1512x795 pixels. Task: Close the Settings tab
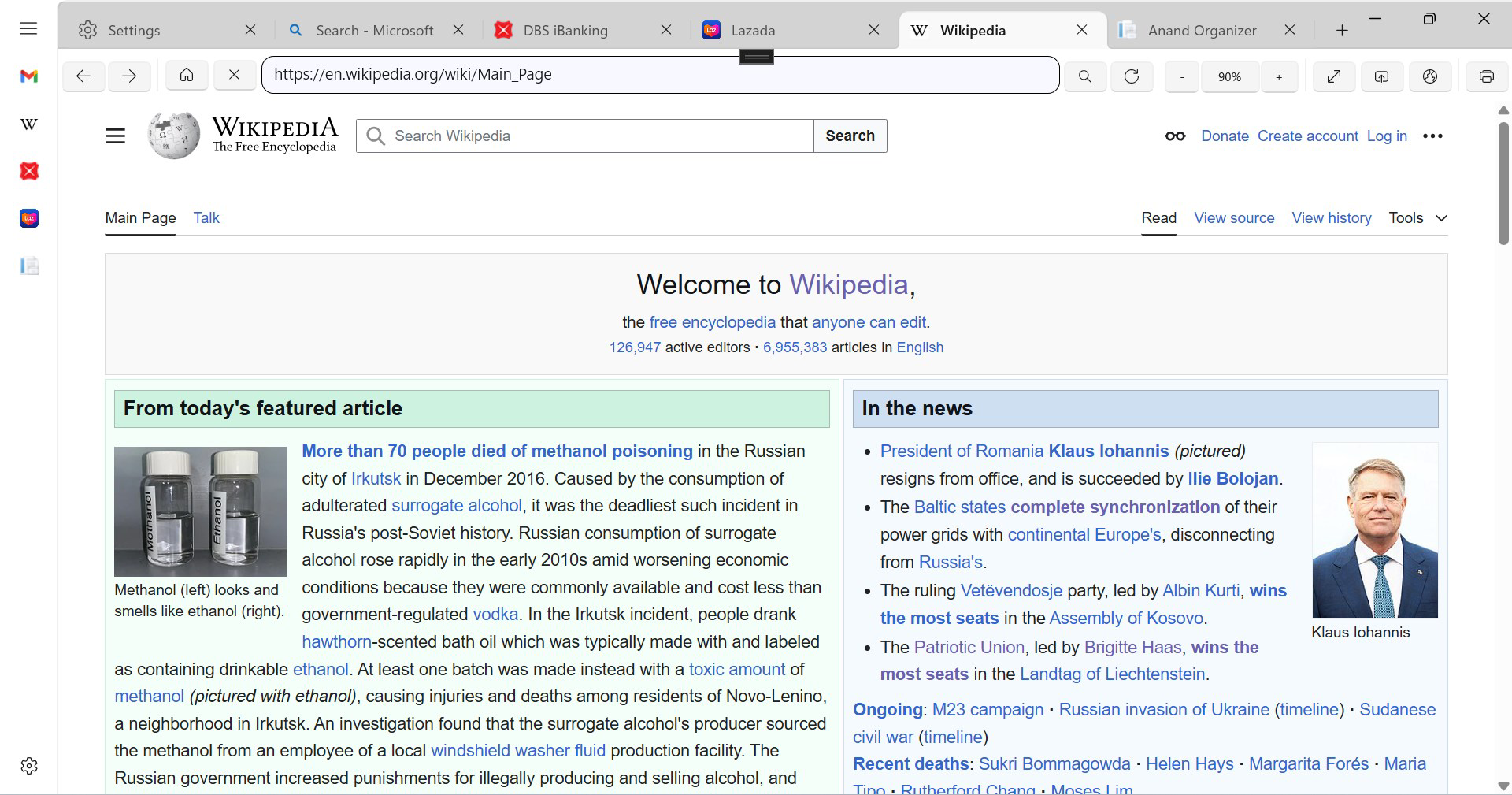point(250,30)
